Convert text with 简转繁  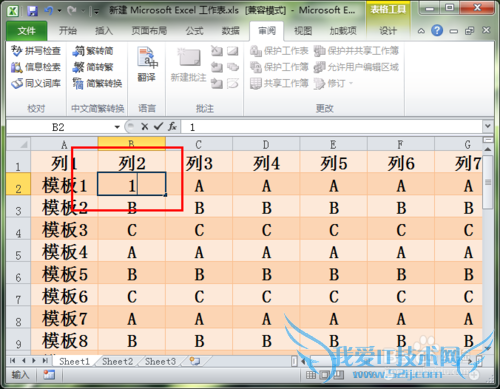pos(93,67)
